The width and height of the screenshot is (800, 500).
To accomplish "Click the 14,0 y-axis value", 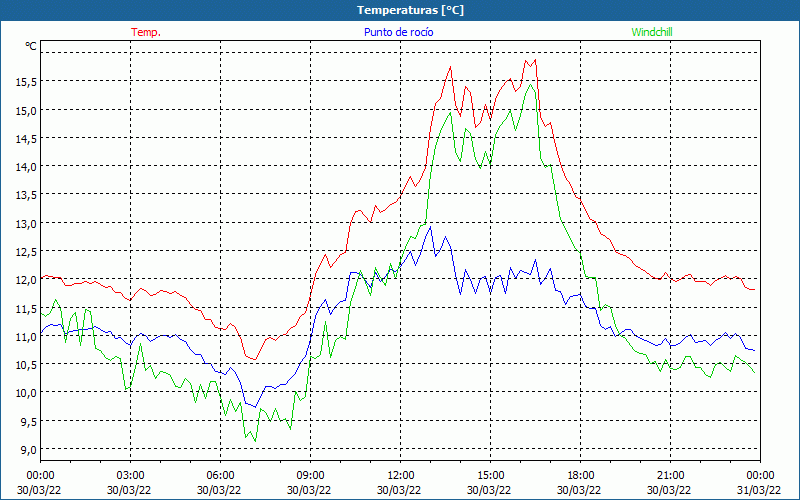I will (25, 166).
